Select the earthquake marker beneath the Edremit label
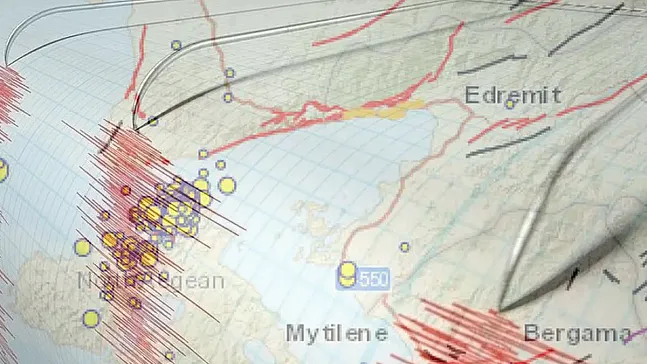The image size is (647, 364). coord(510,104)
